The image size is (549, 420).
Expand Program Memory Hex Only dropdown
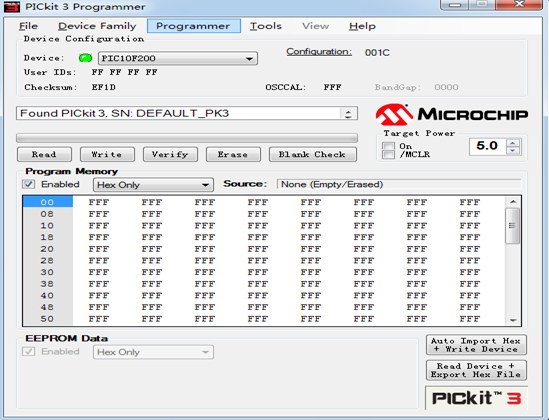coord(153,185)
